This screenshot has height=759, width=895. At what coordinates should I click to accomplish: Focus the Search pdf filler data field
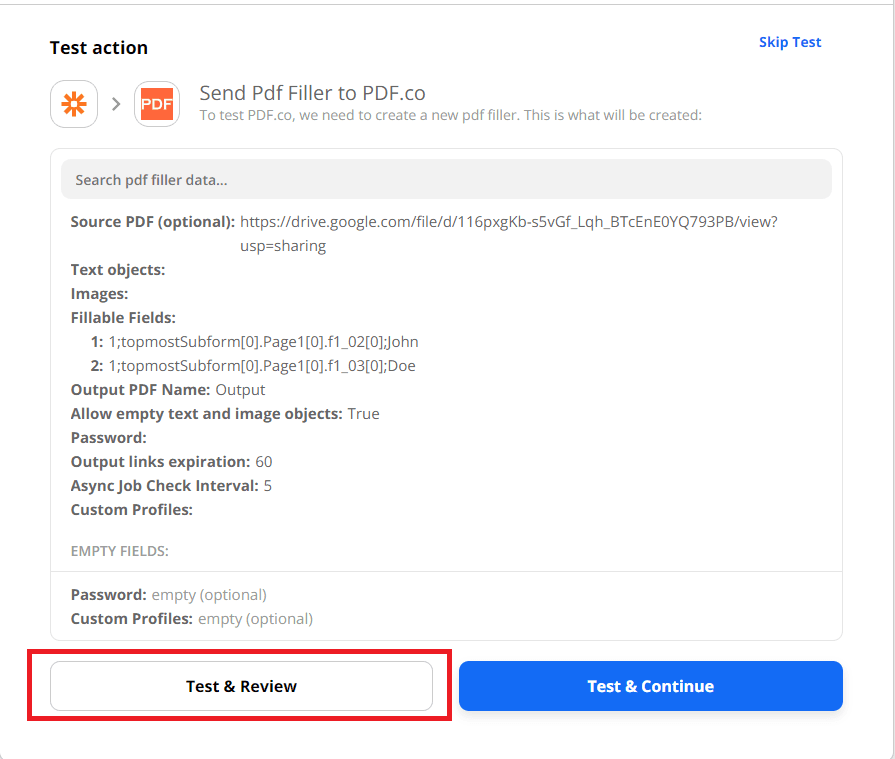click(446, 180)
